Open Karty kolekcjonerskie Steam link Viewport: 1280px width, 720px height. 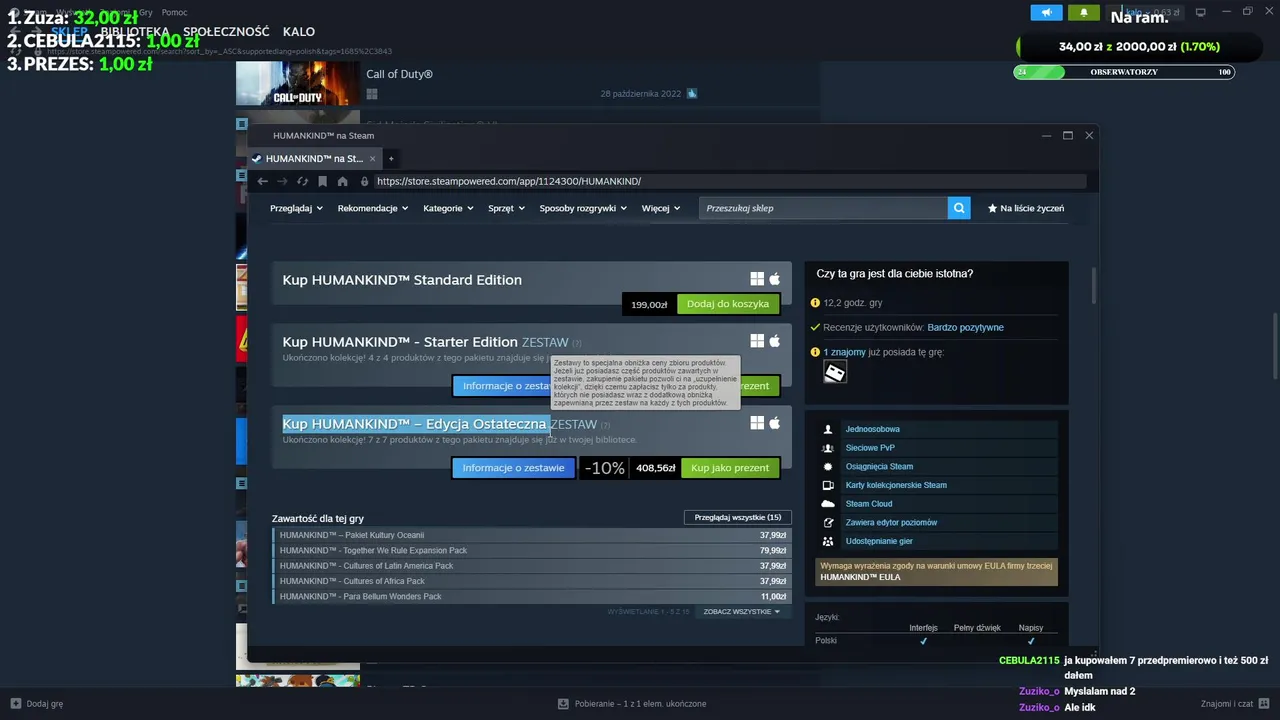click(x=896, y=485)
